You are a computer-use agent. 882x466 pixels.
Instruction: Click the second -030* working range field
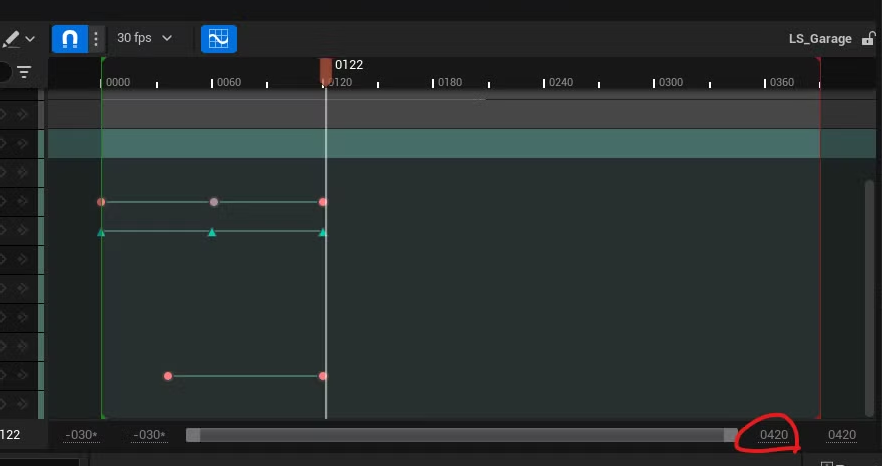(x=149, y=435)
